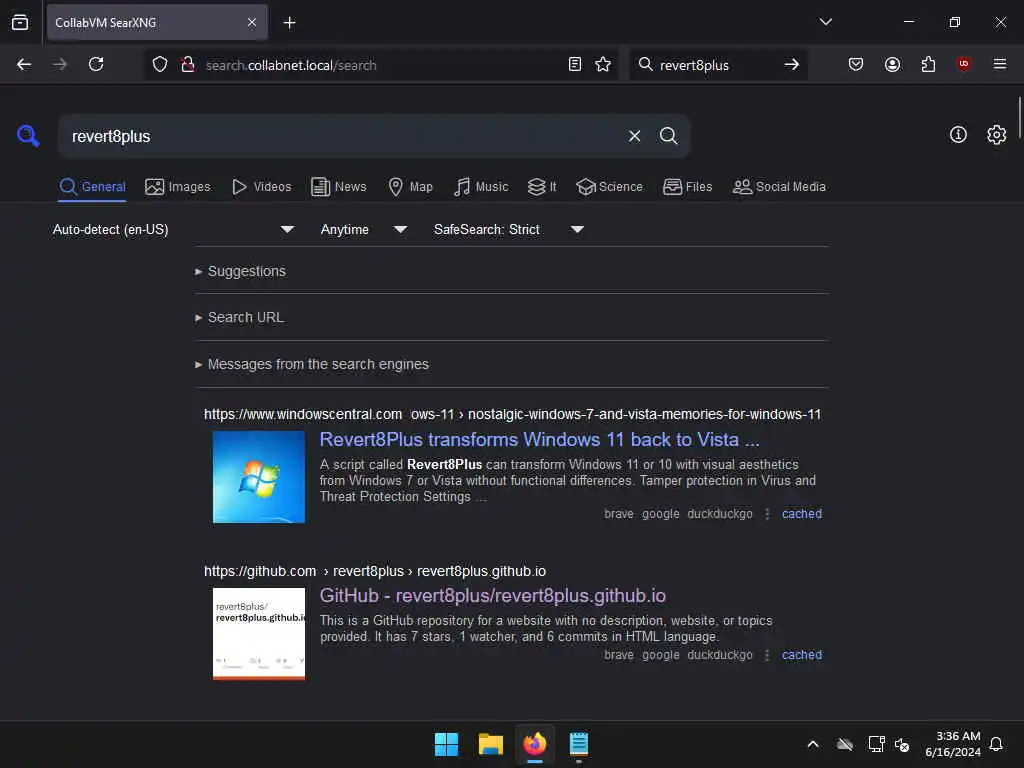Switch to Music category
Screen dimensions: 1024x768
click(x=481, y=187)
